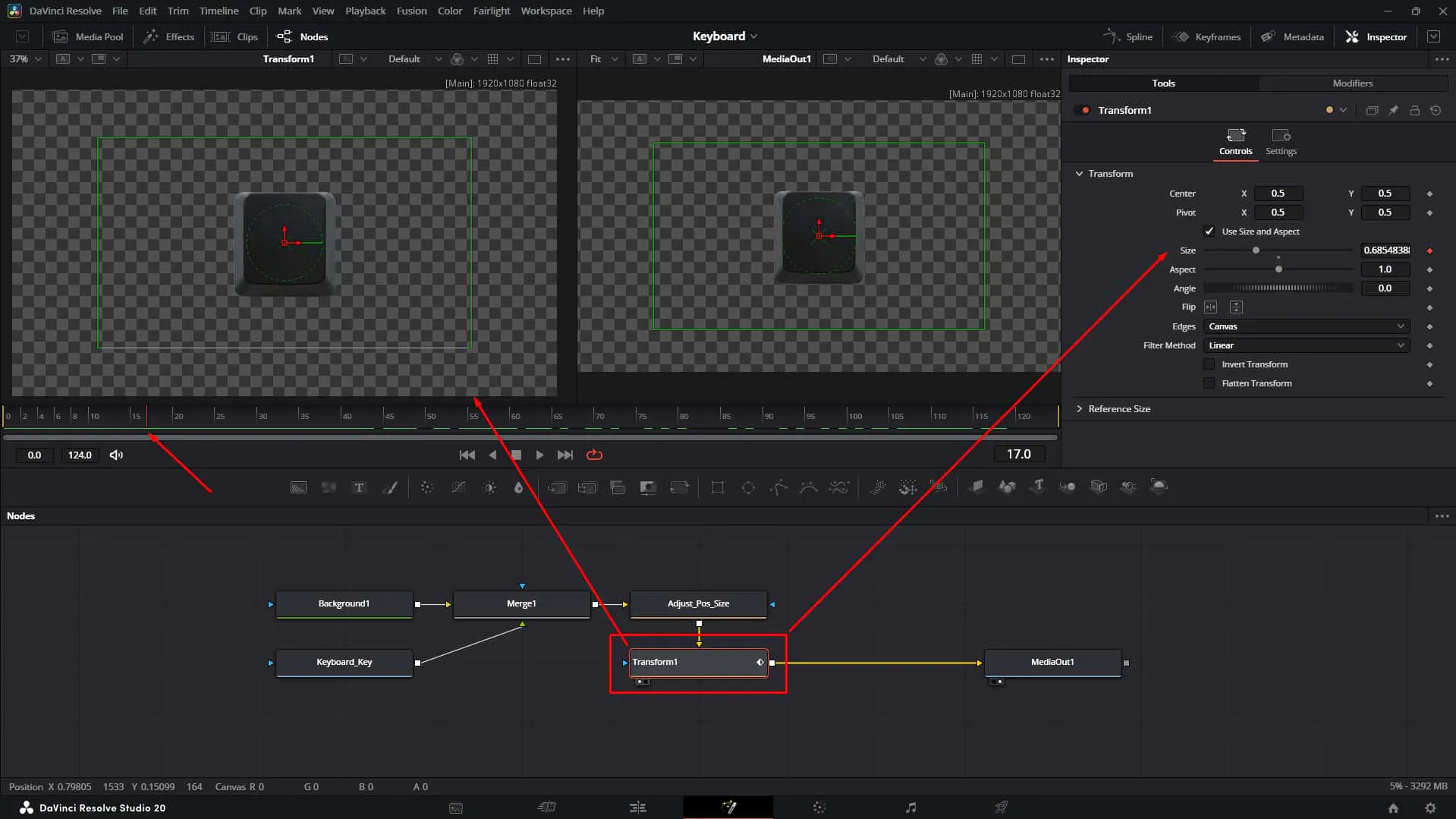Switch to the Modifiers tab

1353,83
